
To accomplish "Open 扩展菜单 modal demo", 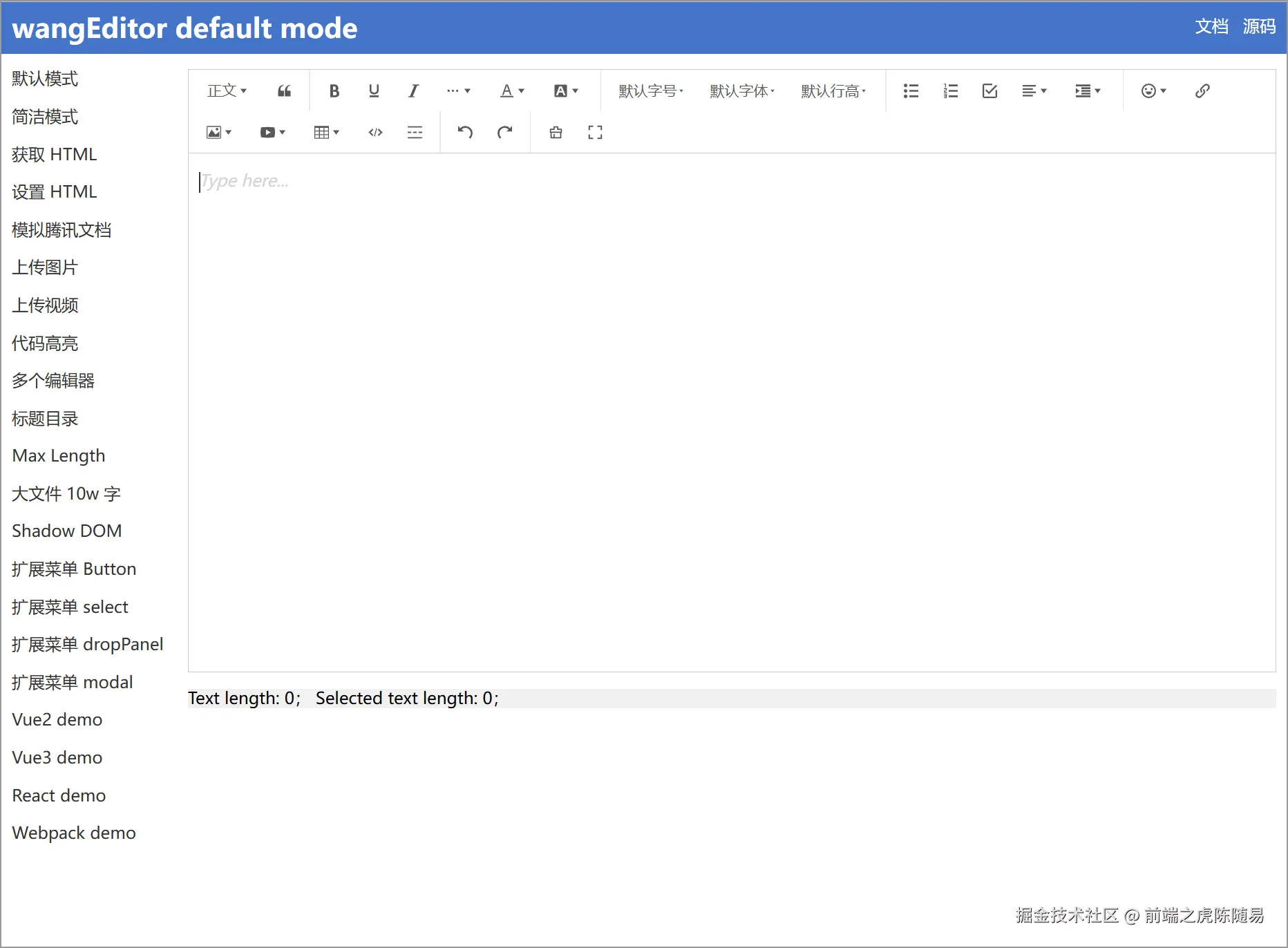I will coord(73,683).
